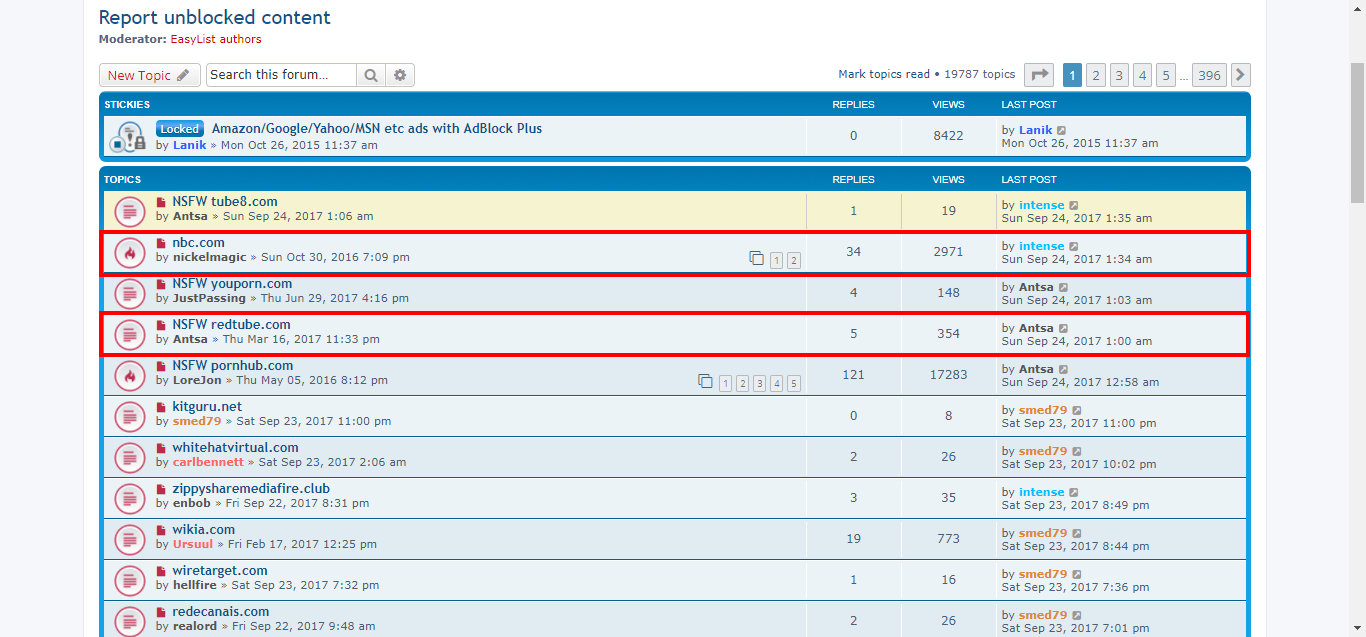The image size is (1366, 637).
Task: Focus the Search this forum field
Action: coord(282,75)
